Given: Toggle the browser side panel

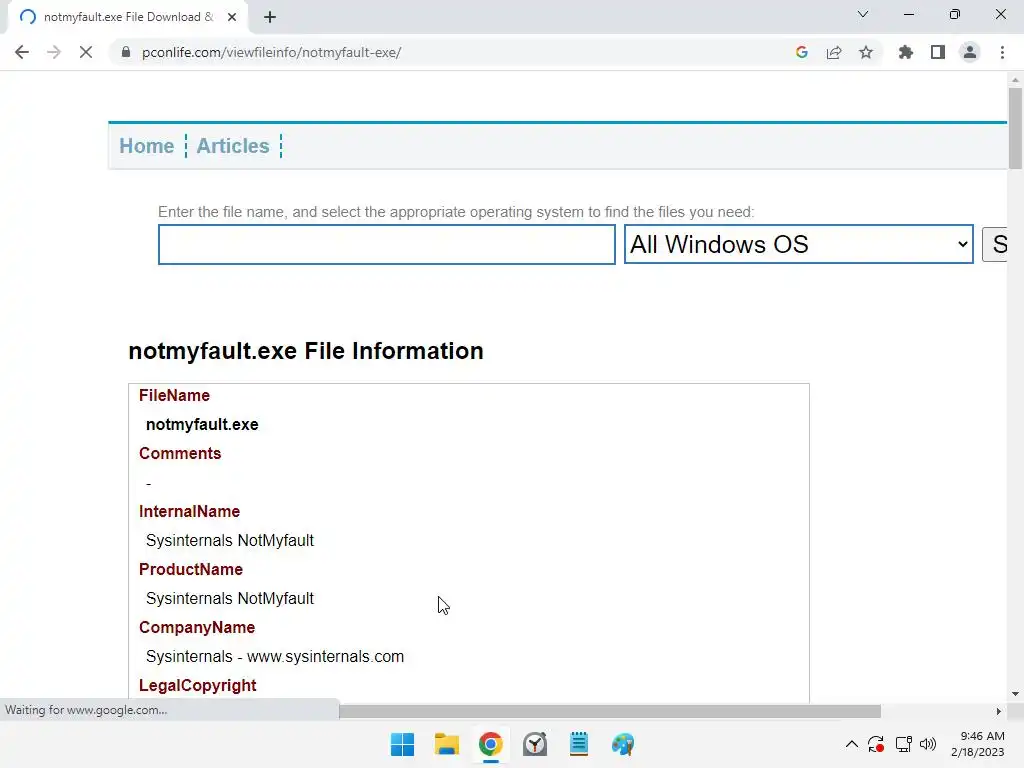Looking at the screenshot, I should point(938,52).
